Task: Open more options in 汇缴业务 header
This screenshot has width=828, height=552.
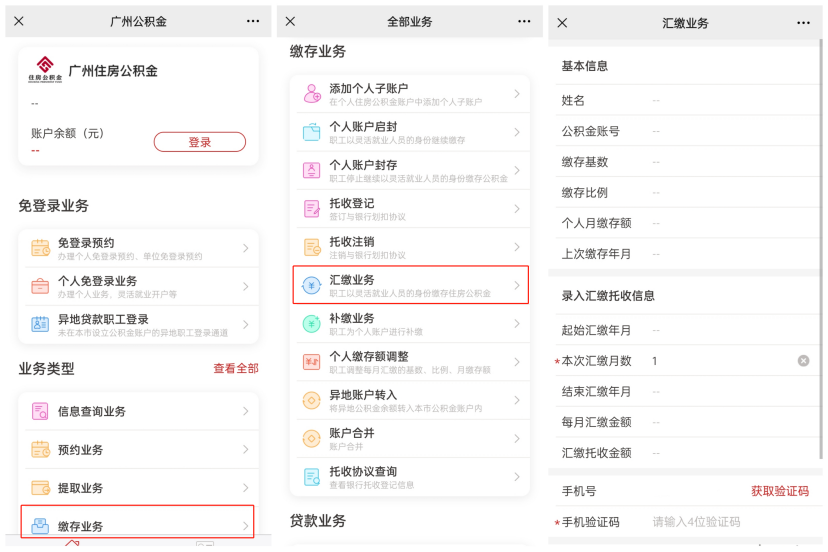Action: [x=804, y=23]
